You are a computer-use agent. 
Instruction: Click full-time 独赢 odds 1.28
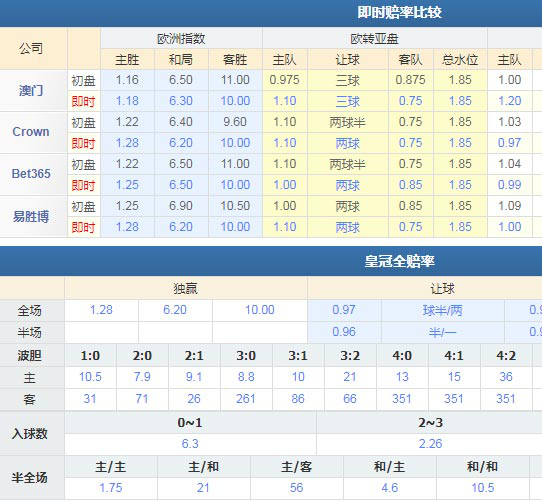(101, 310)
